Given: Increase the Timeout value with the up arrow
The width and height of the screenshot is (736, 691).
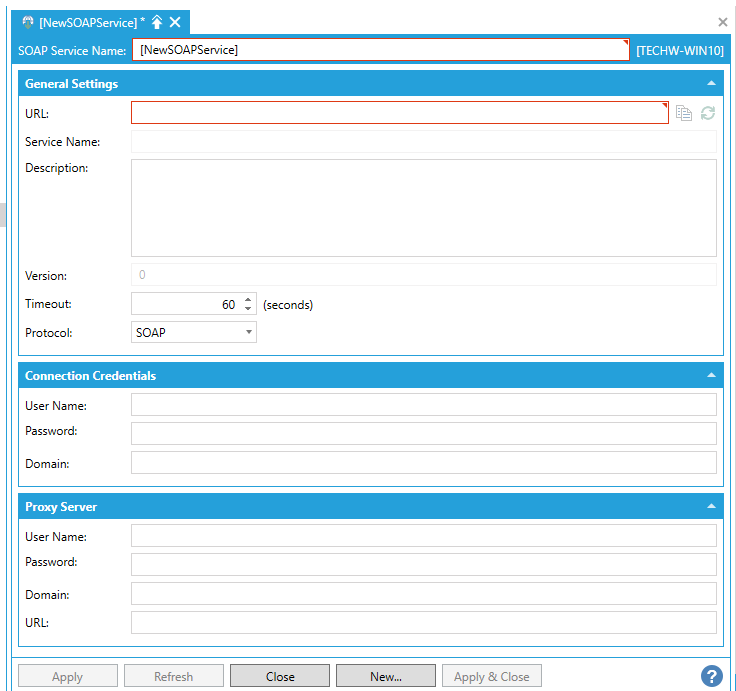Looking at the screenshot, I should [248, 299].
